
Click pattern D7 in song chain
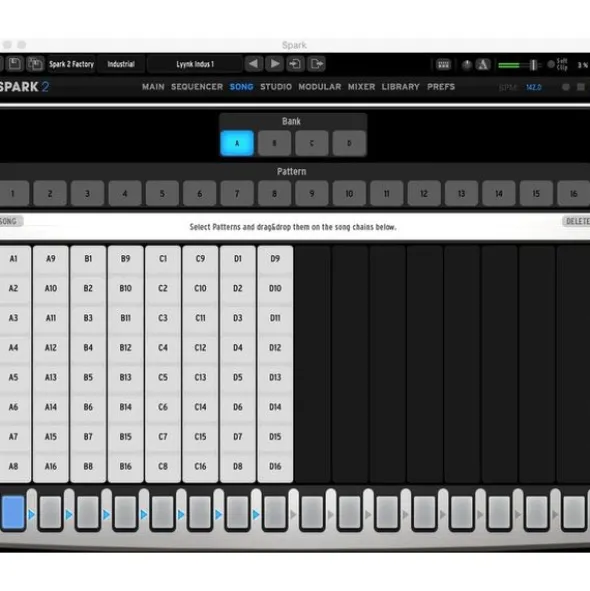click(238, 437)
